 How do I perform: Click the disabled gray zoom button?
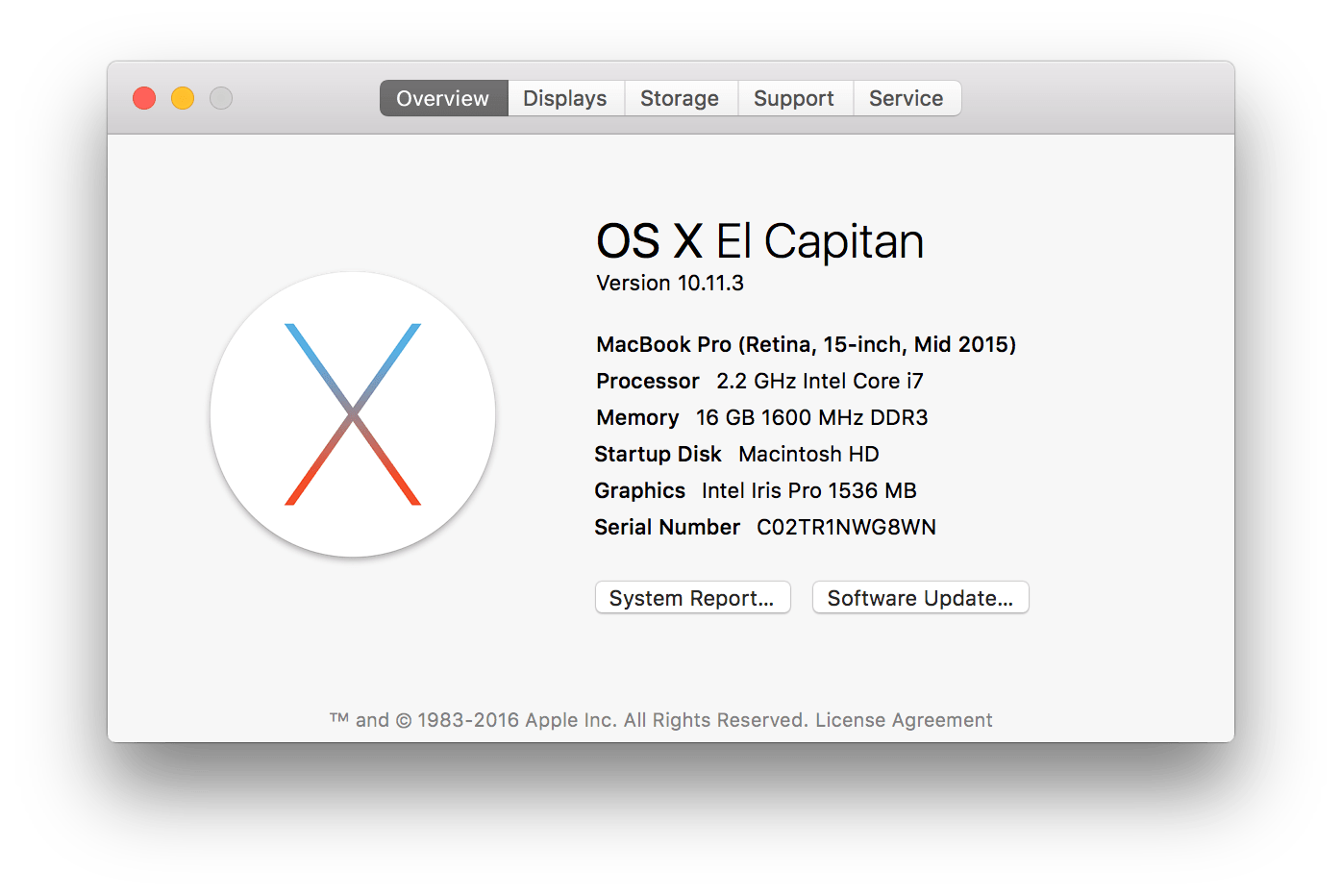[221, 98]
